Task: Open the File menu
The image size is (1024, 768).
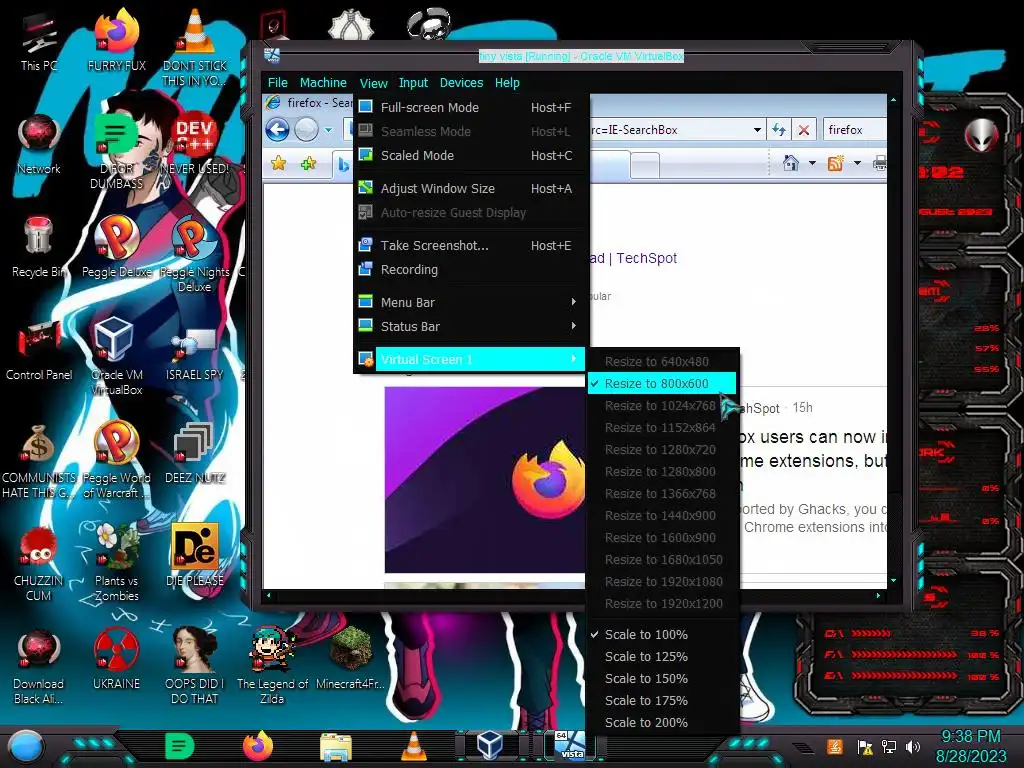Action: coord(278,83)
